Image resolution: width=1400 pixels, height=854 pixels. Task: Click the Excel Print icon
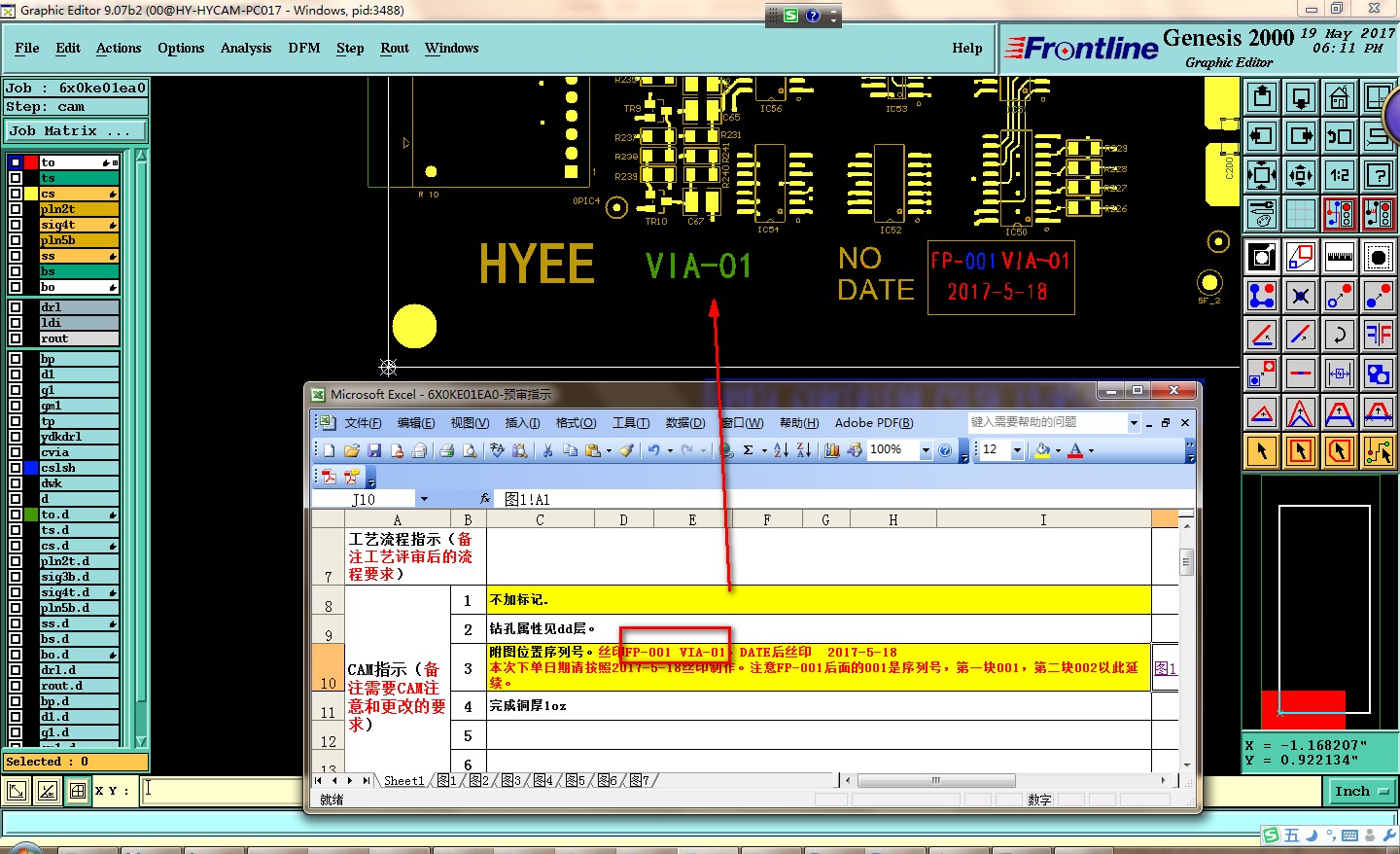tap(447, 450)
